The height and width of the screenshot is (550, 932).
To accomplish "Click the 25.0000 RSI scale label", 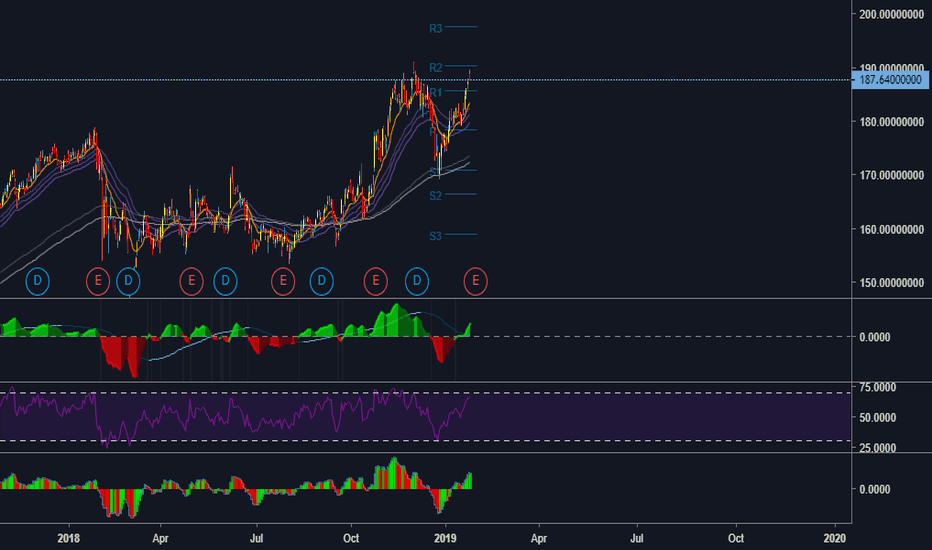I will click(x=878, y=448).
